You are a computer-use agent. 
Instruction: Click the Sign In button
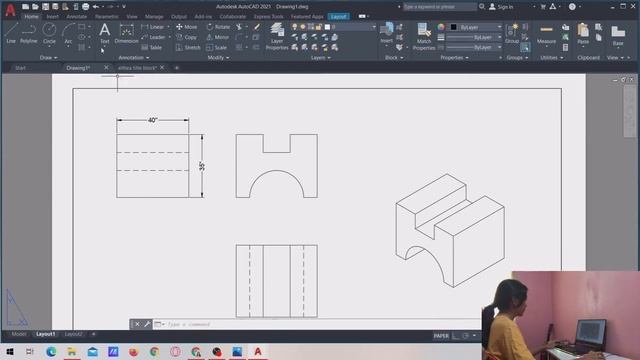coord(501,7)
